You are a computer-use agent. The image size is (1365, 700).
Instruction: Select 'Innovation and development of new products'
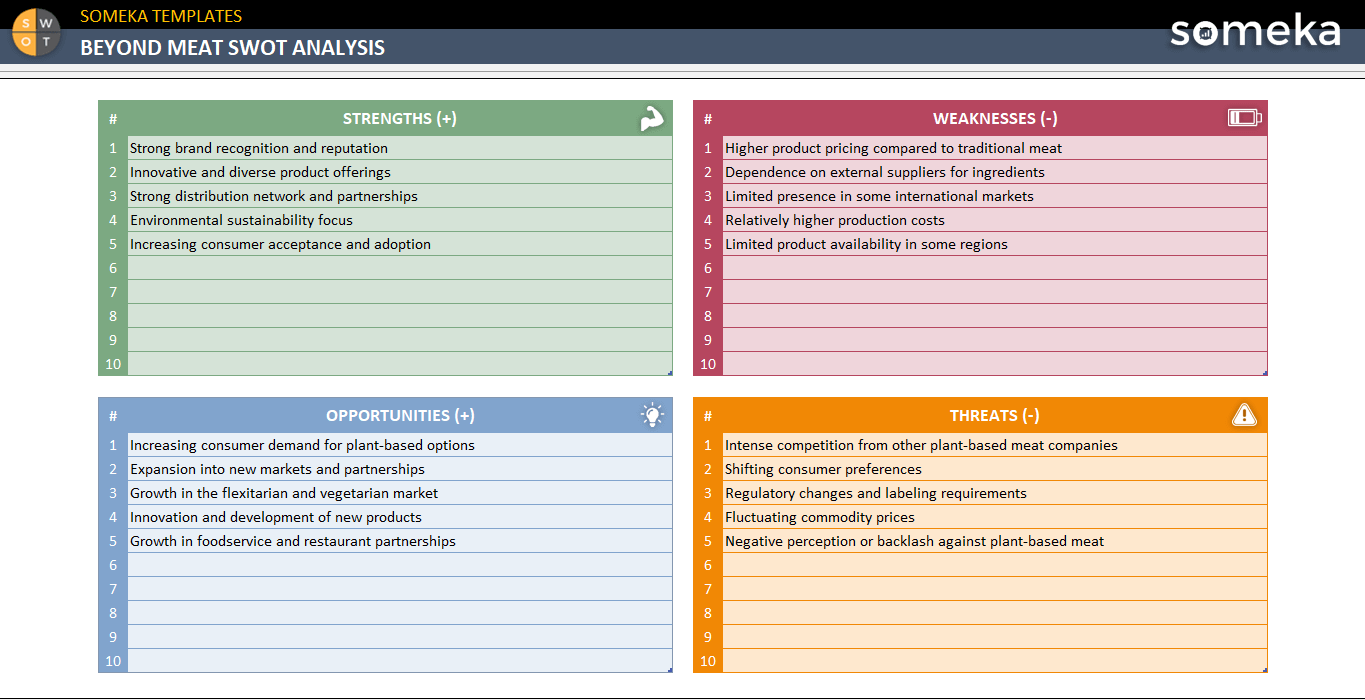(x=400, y=517)
